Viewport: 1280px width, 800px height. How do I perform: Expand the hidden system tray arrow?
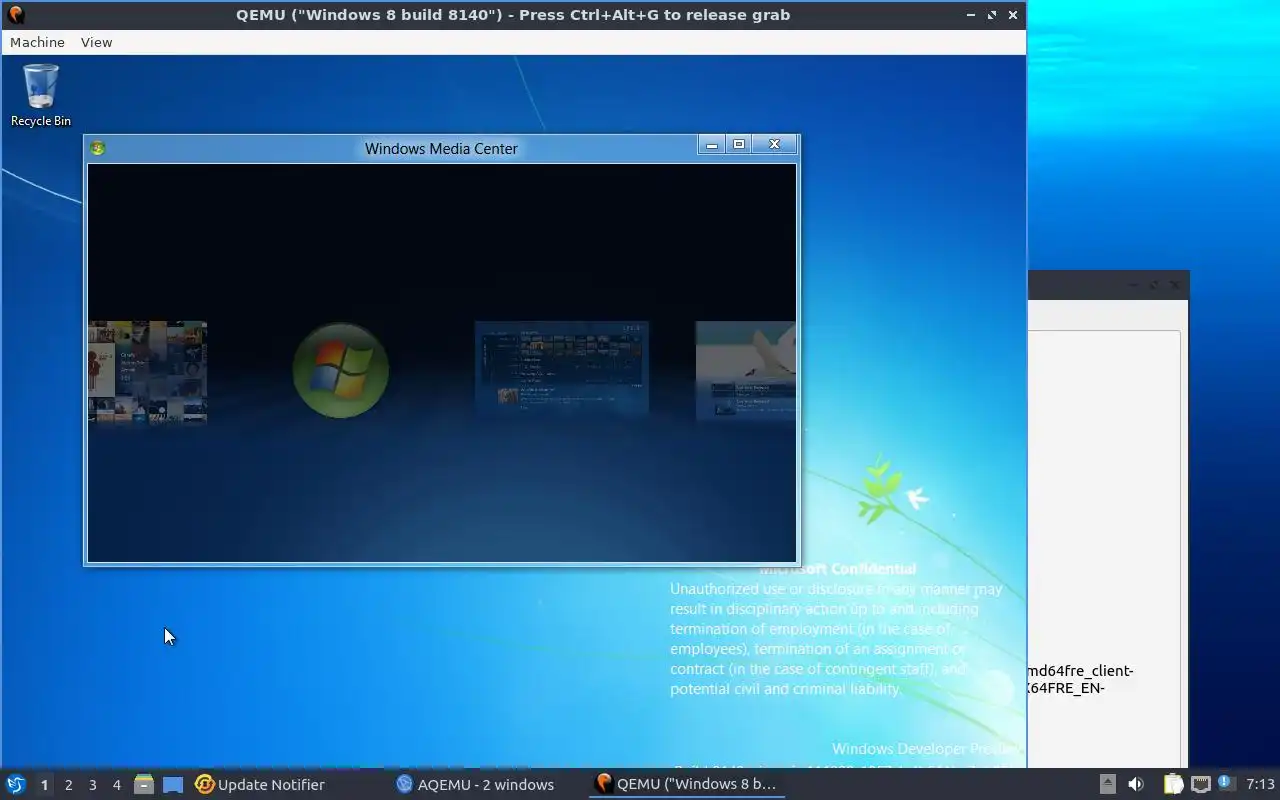[1107, 784]
